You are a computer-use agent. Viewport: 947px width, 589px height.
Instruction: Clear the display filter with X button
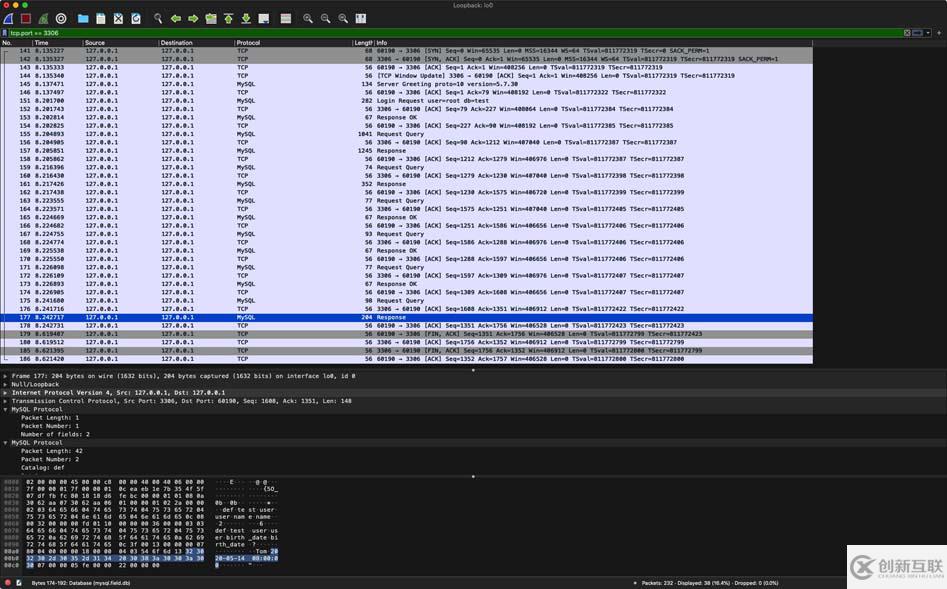click(x=907, y=33)
